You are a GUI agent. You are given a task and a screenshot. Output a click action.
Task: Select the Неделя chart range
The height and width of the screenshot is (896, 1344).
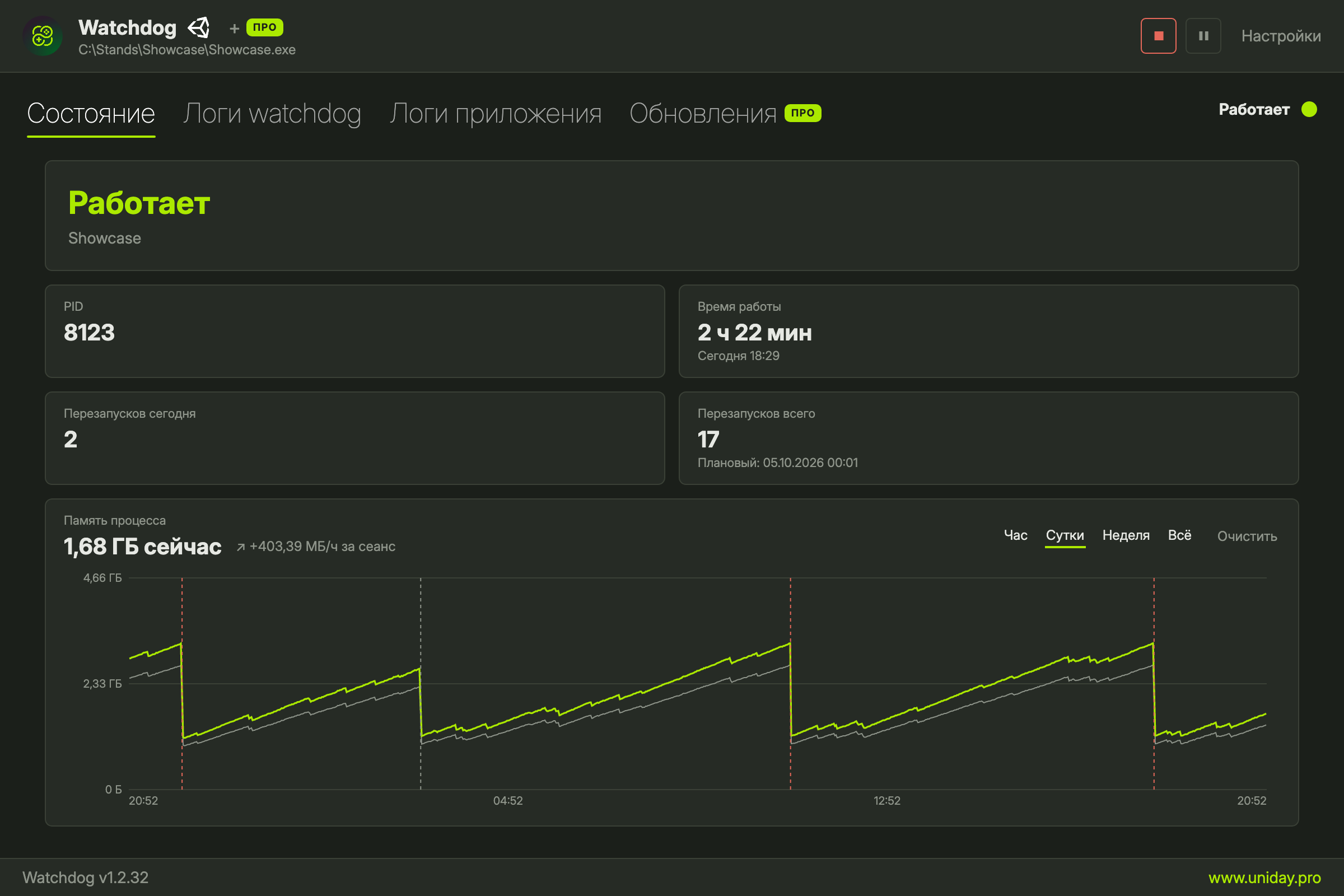pyautogui.click(x=1126, y=535)
